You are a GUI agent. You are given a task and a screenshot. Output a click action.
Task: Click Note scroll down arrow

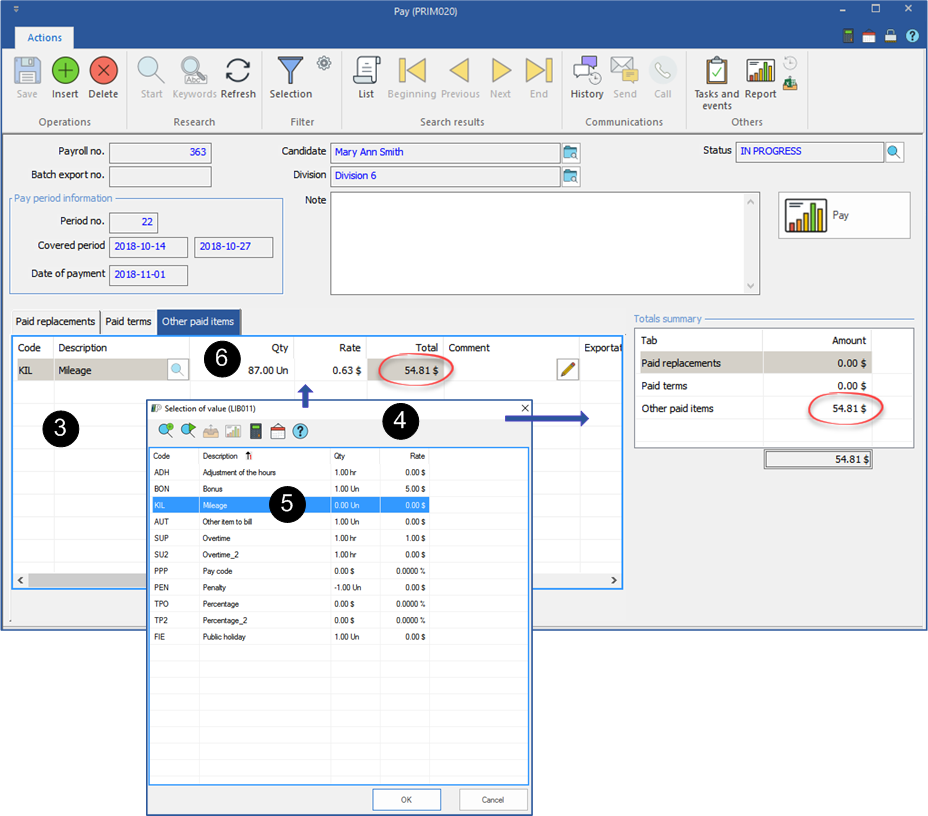point(750,286)
